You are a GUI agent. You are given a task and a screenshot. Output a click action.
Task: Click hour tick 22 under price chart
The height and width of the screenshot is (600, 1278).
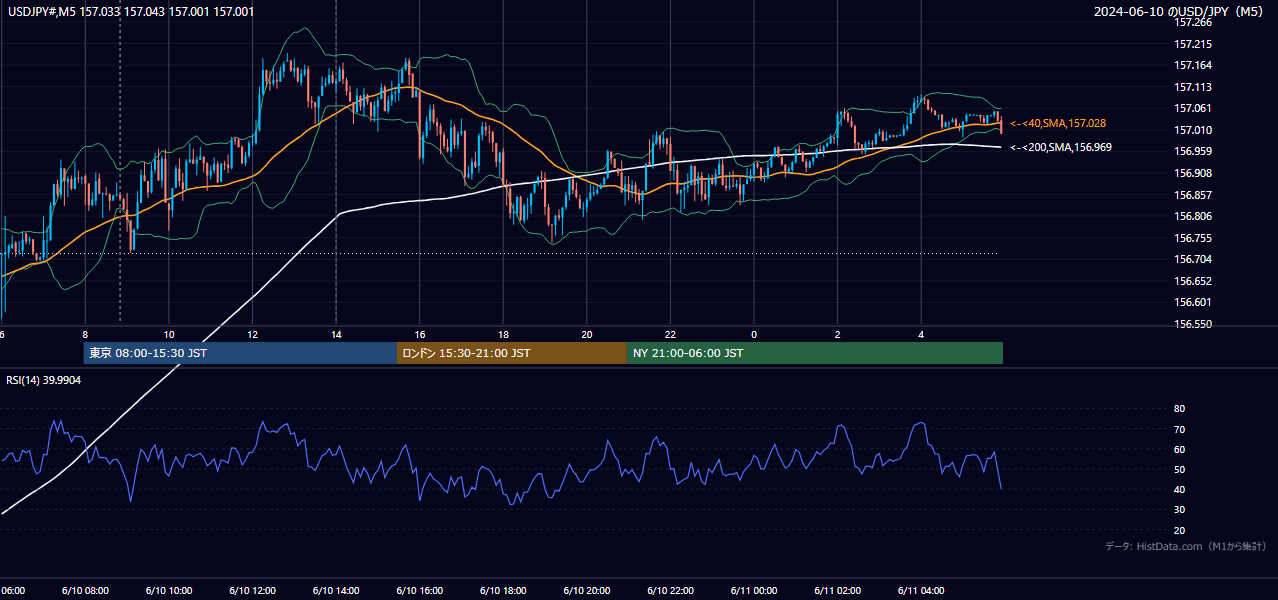click(x=670, y=334)
